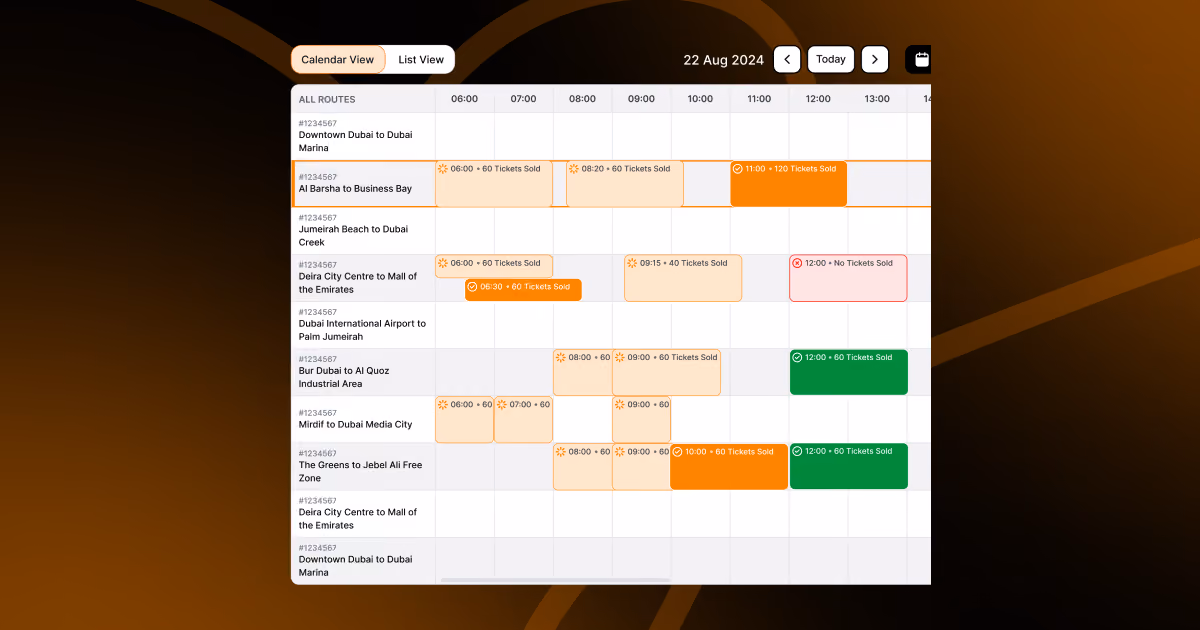This screenshot has height=630, width=1200.
Task: Advance to the next day with the right chevron
Action: [x=875, y=59]
